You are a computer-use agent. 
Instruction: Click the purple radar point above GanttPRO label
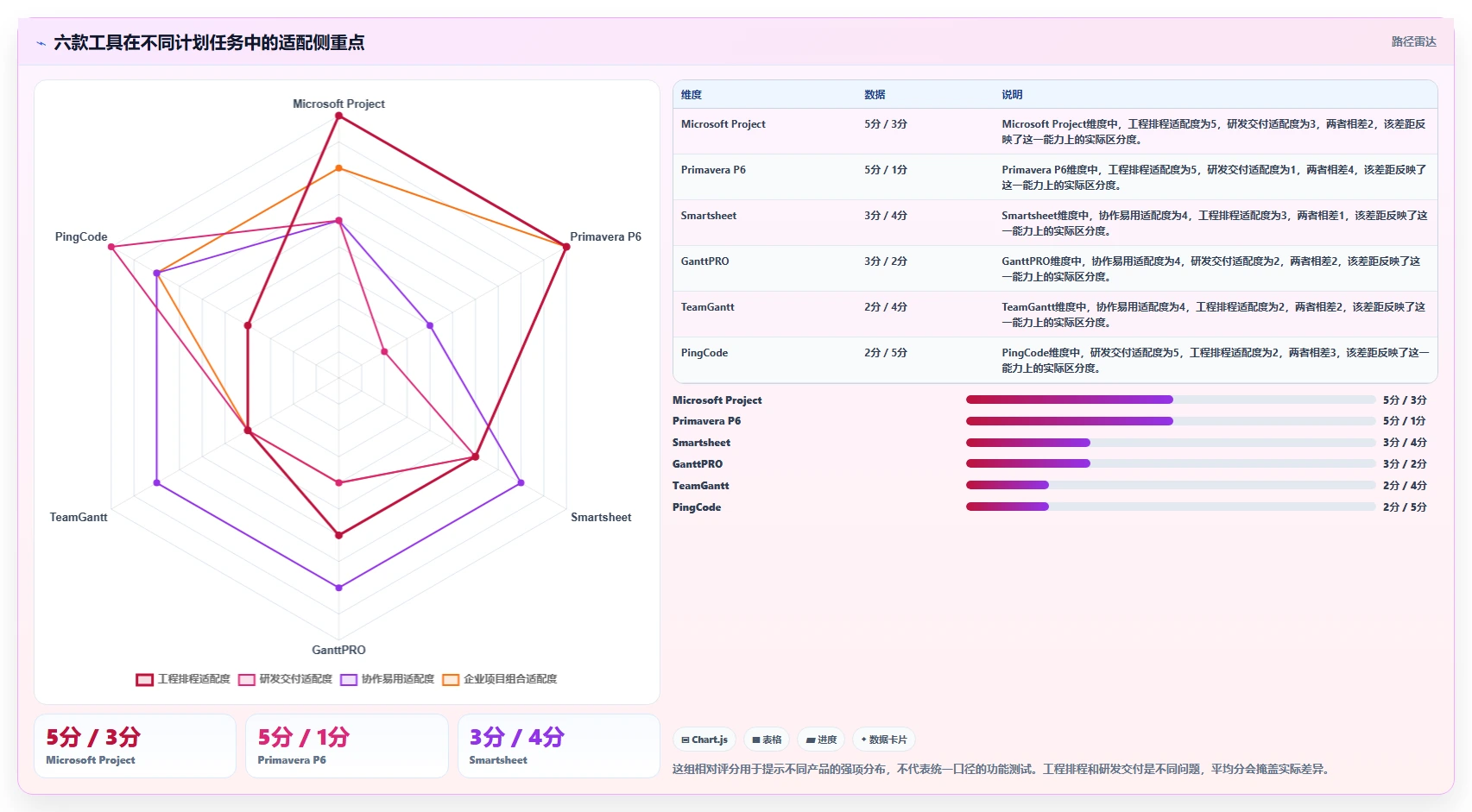pyautogui.click(x=338, y=588)
